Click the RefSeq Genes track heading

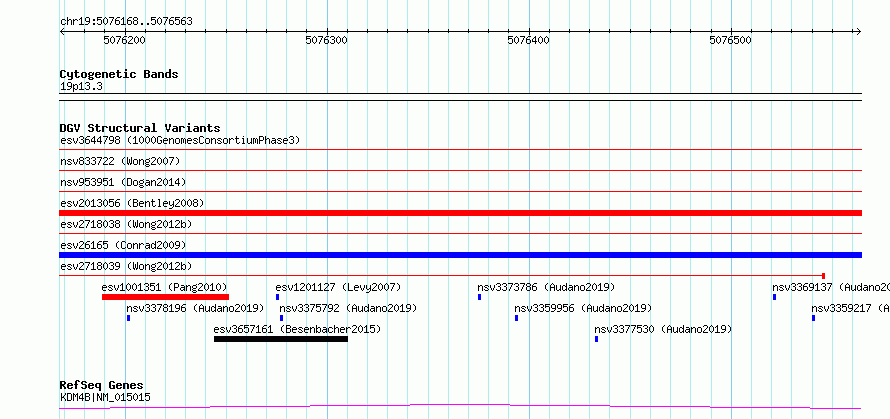(x=101, y=386)
